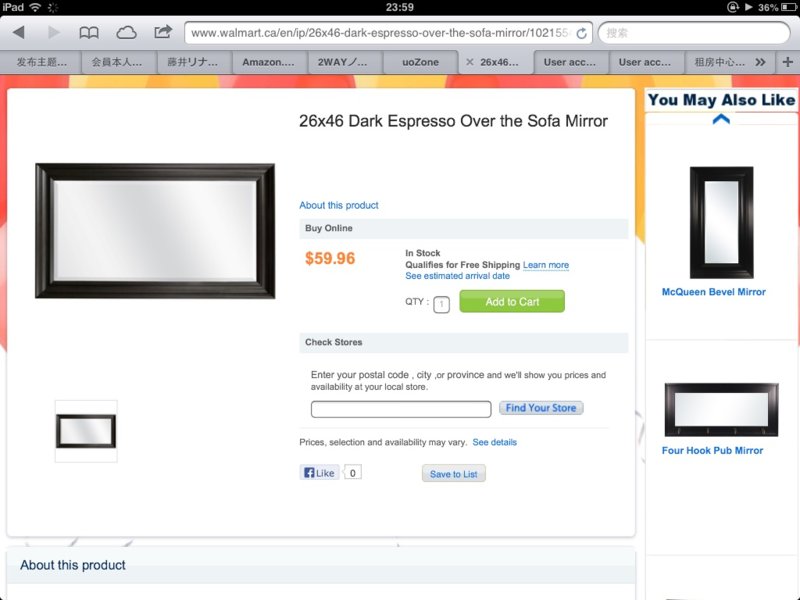Select the small mirror thumbnail image
The height and width of the screenshot is (600, 800).
(x=86, y=432)
